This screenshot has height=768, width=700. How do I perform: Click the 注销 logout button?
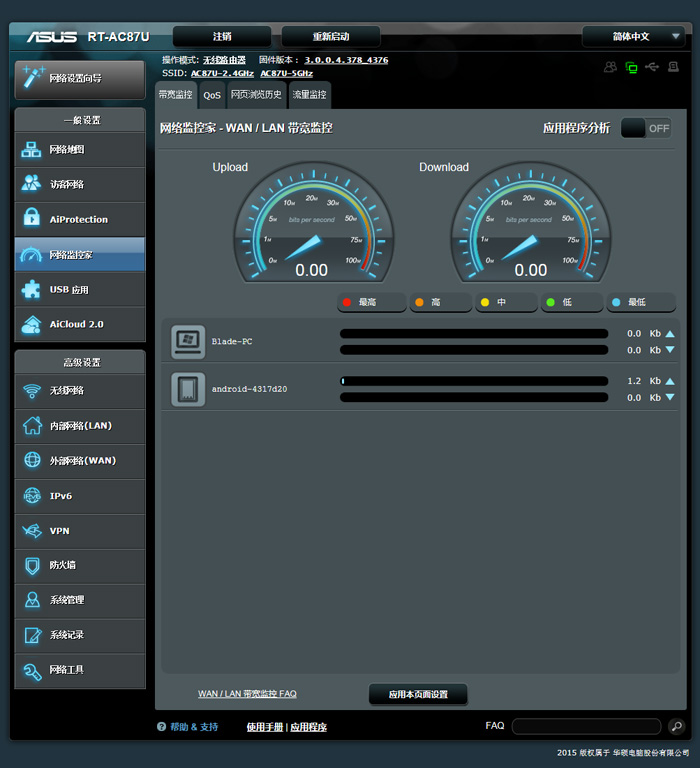(222, 36)
